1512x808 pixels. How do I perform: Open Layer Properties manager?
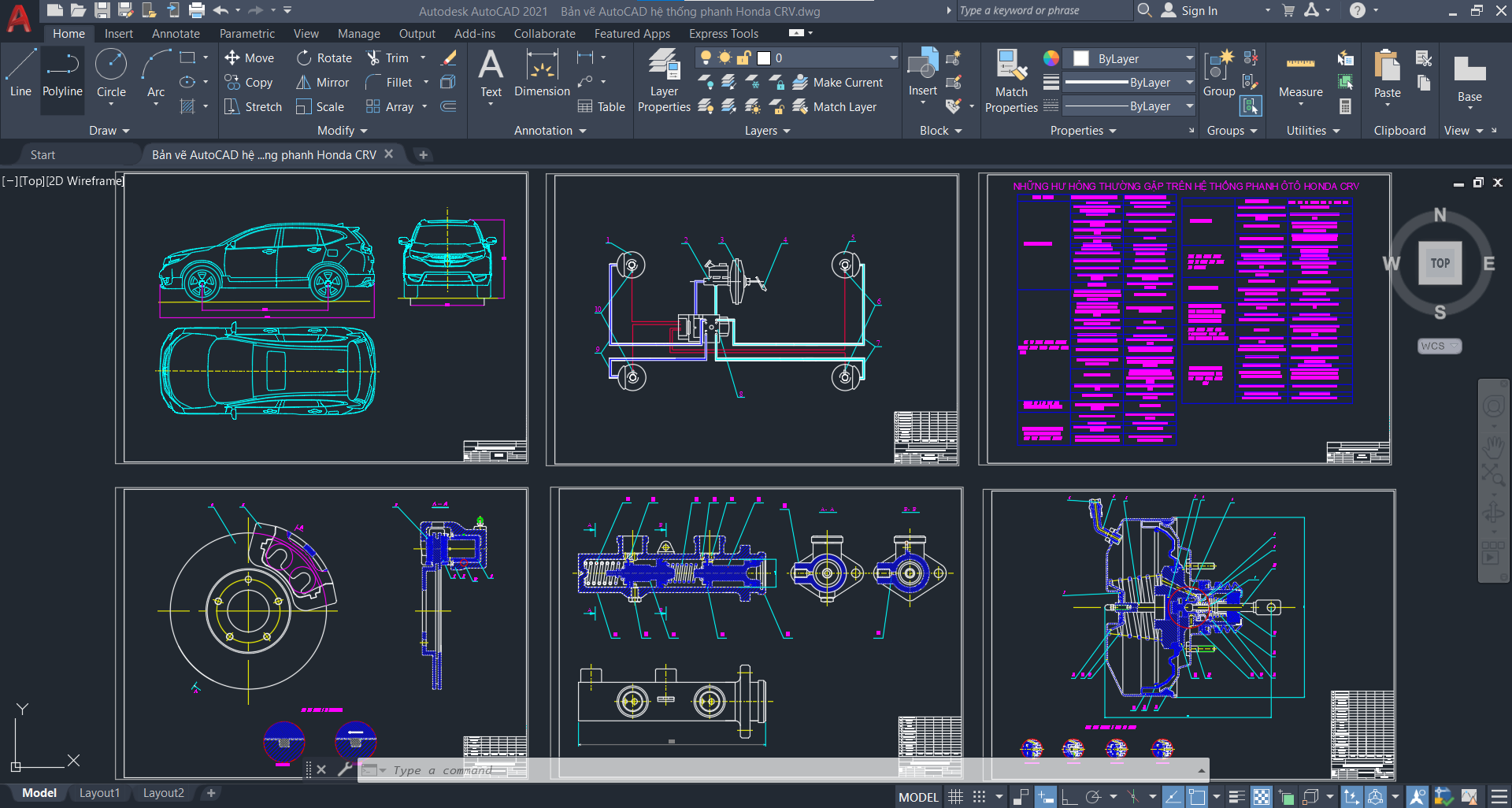664,80
